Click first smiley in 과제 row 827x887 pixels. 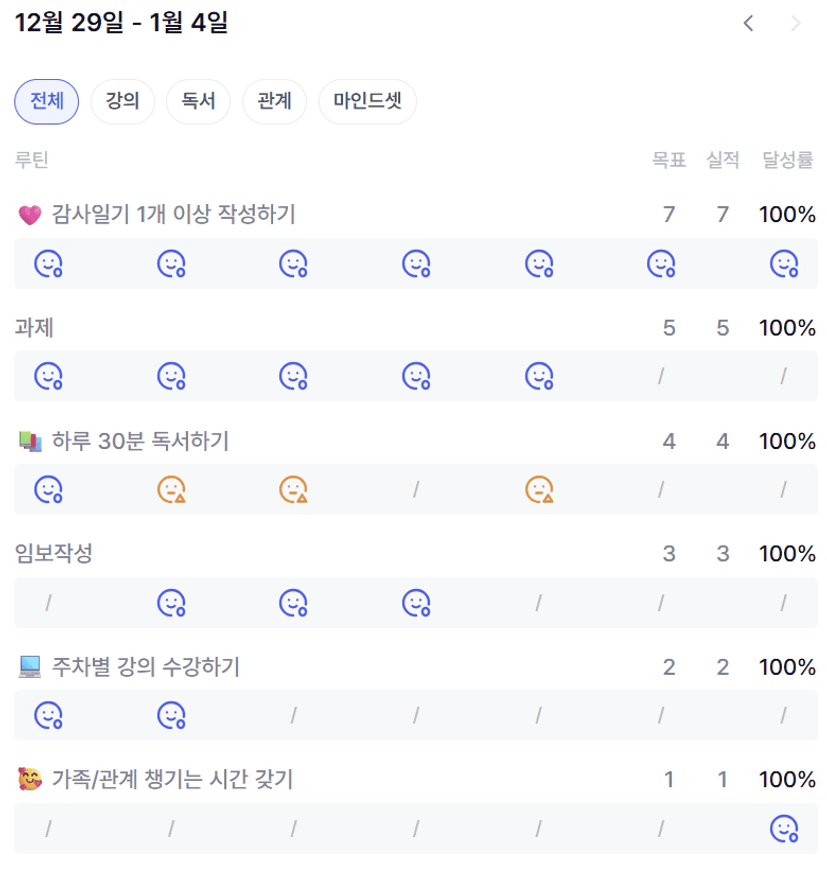(48, 377)
